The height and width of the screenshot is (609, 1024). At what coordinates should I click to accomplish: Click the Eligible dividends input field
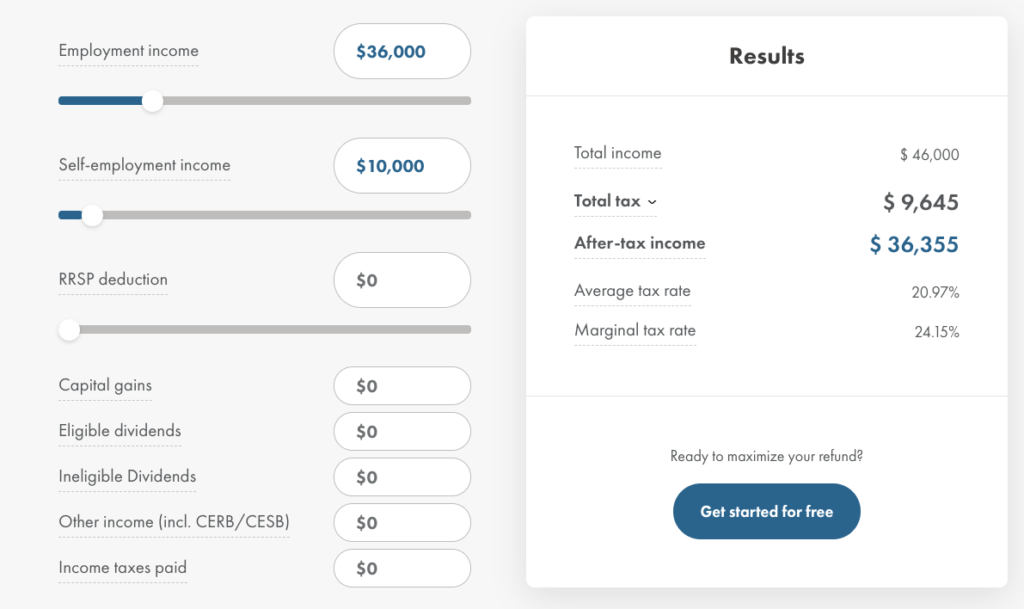tap(402, 431)
